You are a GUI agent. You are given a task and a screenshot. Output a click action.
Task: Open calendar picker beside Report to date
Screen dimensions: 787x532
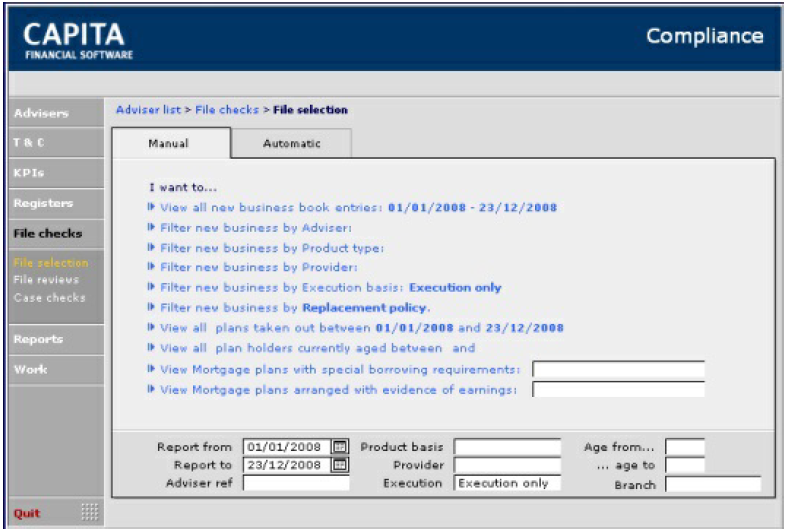tap(340, 465)
